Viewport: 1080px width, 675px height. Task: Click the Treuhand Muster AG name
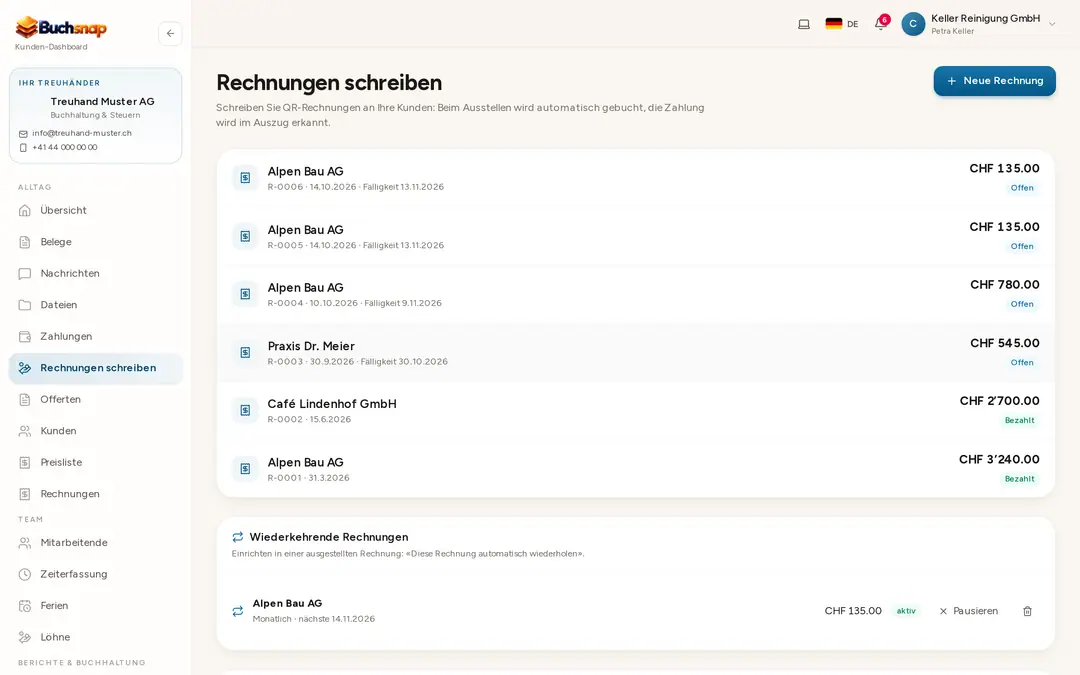coord(103,101)
